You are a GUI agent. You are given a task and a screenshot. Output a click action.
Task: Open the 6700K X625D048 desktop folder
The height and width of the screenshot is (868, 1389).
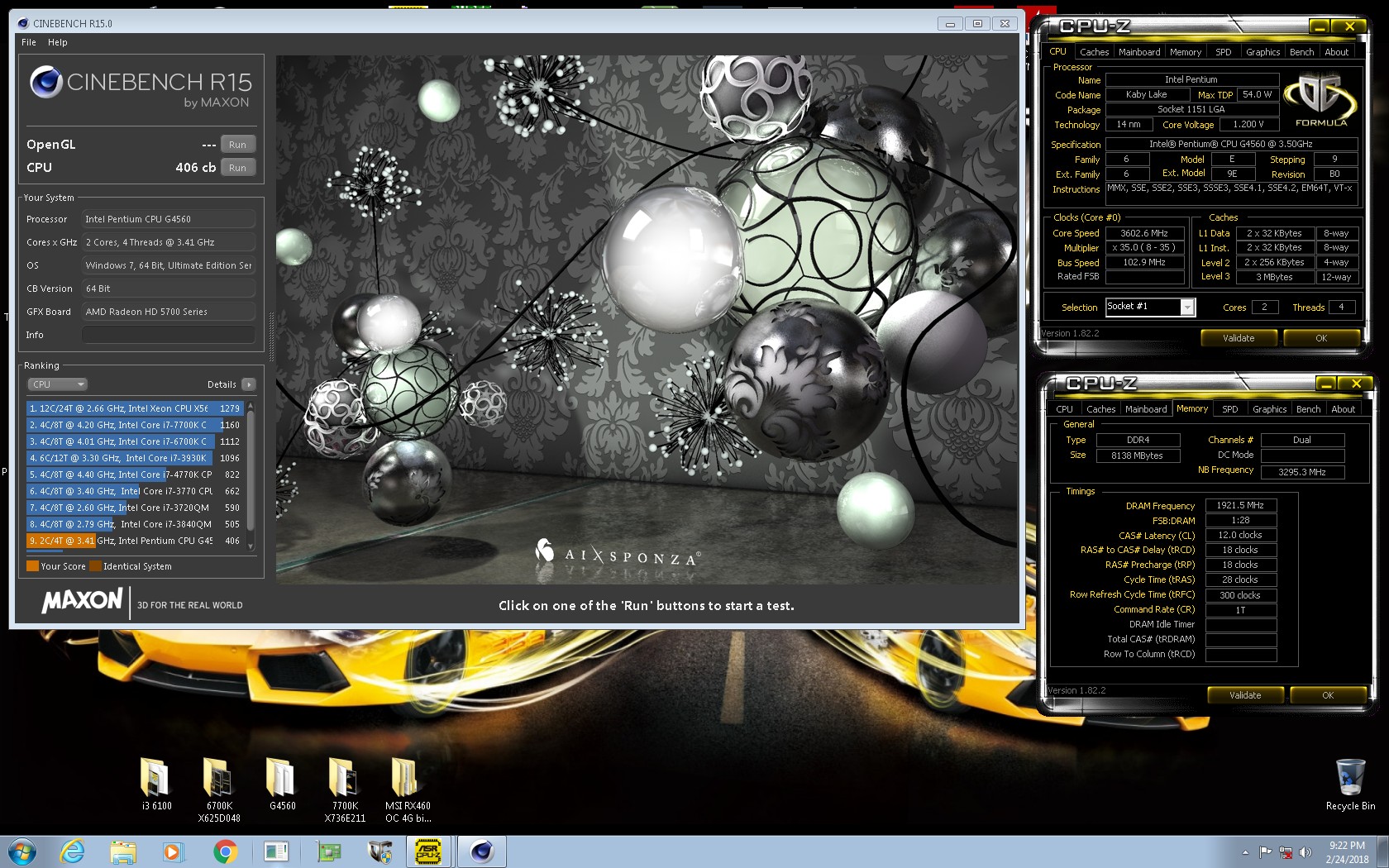pos(219,789)
